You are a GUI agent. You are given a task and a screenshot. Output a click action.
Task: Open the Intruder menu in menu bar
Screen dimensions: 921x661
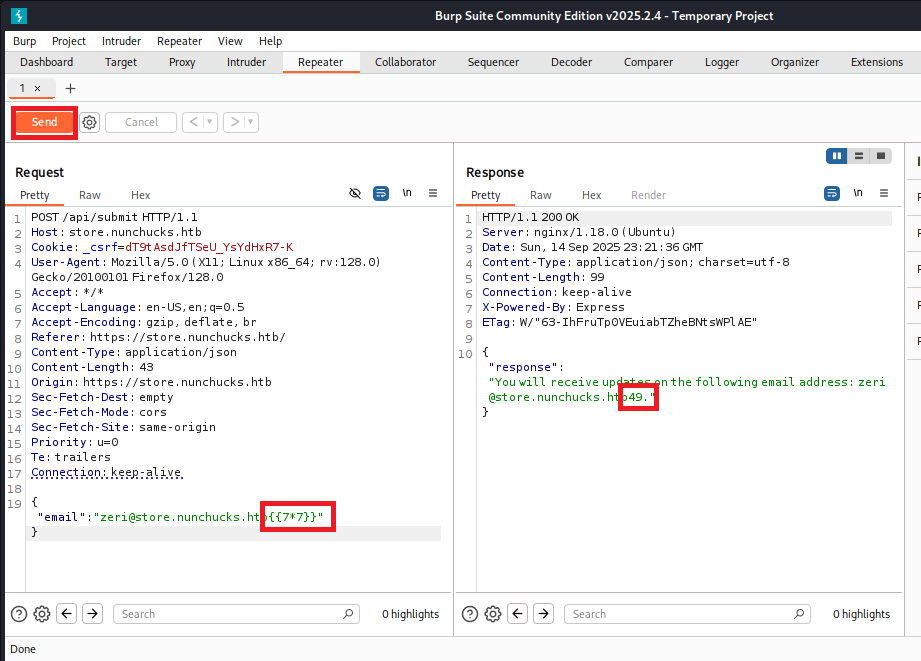121,41
